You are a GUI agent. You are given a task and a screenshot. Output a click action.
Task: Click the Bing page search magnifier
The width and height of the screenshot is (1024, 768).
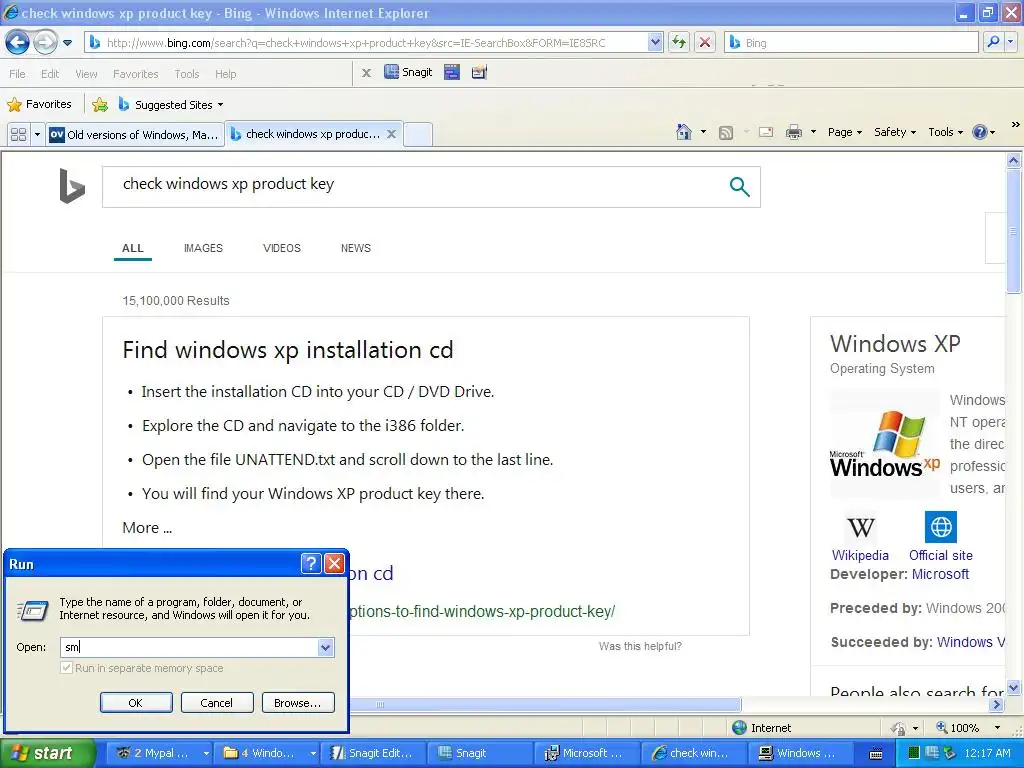tap(739, 187)
